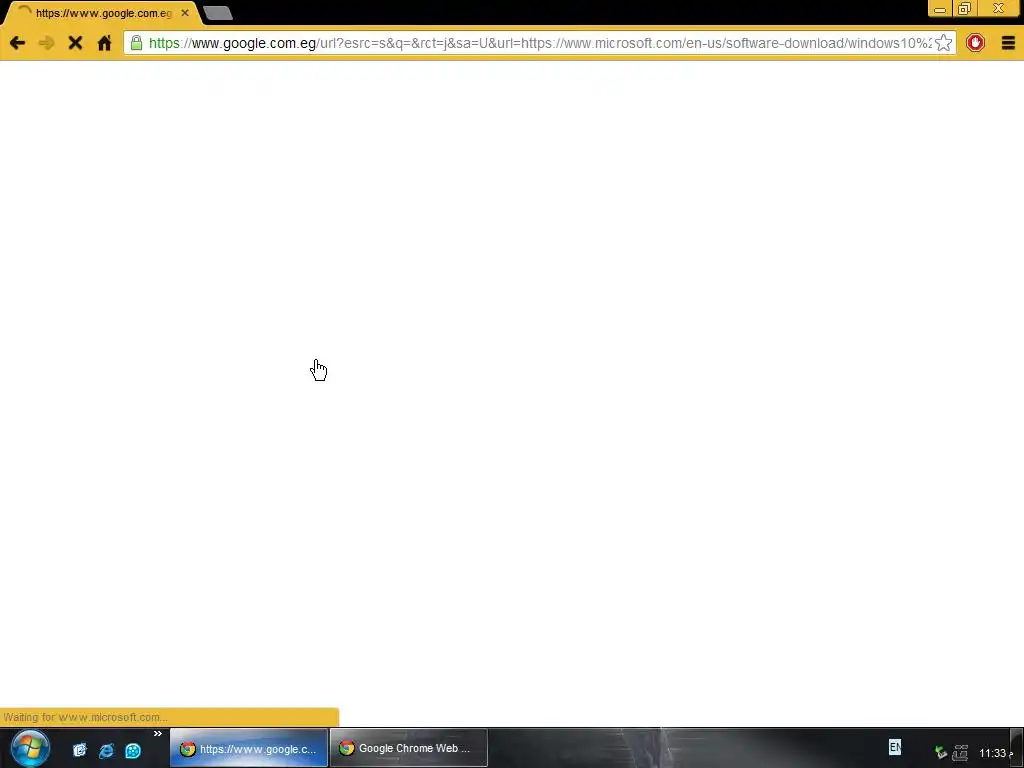Select the https://www.google.com.eg tab

tap(104, 13)
